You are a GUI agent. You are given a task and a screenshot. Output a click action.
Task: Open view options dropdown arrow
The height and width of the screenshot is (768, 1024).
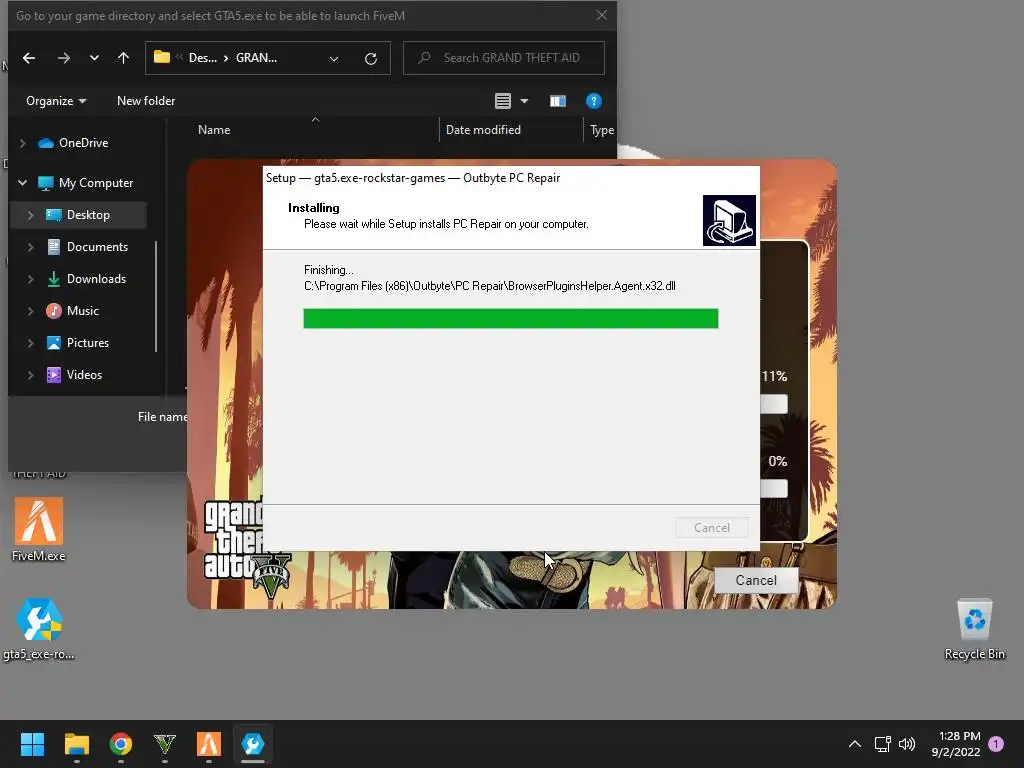pos(524,101)
